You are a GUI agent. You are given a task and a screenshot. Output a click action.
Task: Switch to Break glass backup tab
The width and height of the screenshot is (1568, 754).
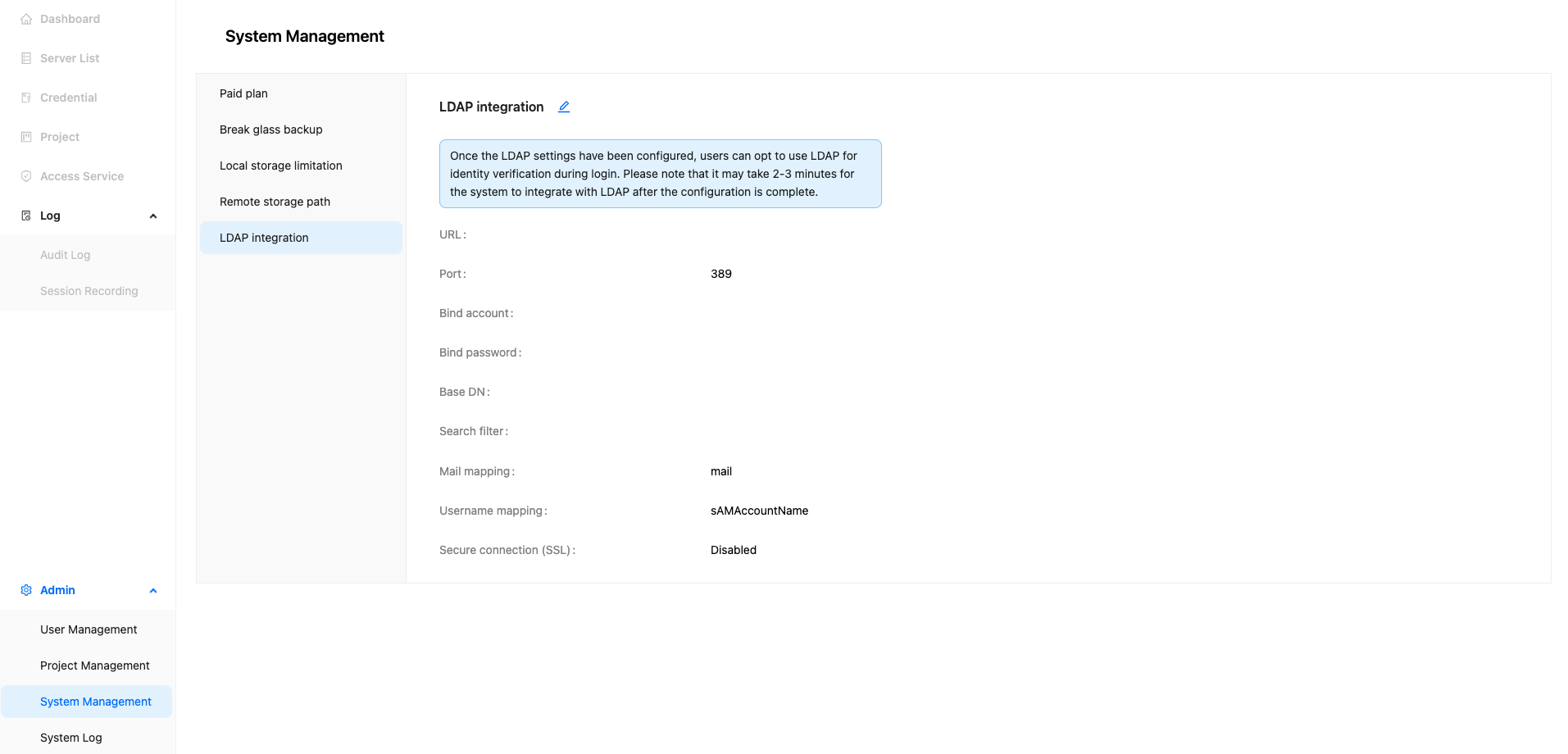270,129
